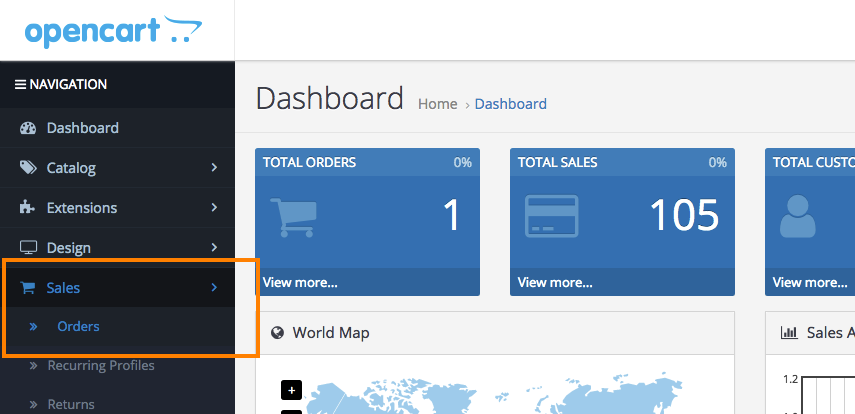Collapse the Sales menu chevron

point(214,288)
